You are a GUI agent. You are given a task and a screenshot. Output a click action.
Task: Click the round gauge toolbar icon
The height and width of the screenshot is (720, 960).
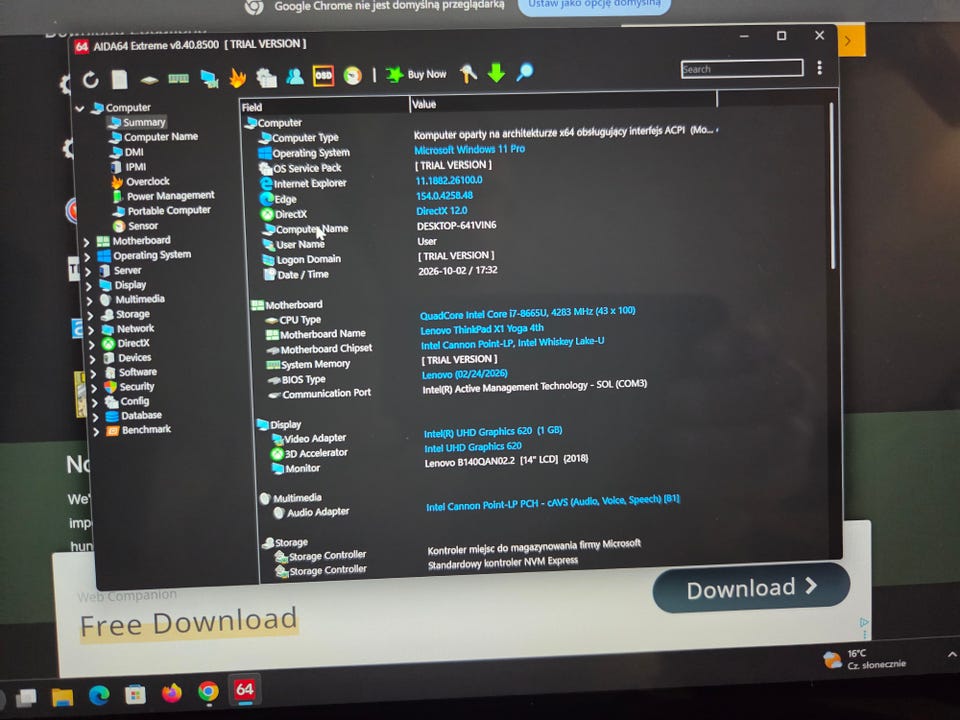click(353, 75)
